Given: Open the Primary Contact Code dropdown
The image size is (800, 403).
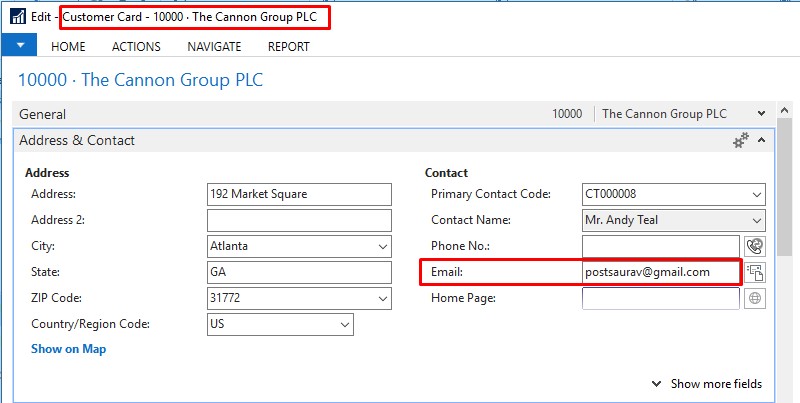Looking at the screenshot, I should (756, 194).
